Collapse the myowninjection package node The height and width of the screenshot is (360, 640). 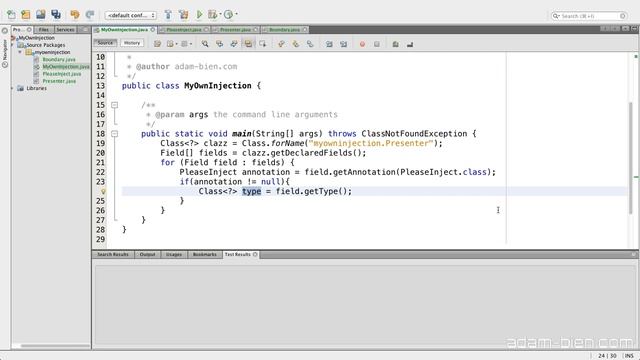20,52
